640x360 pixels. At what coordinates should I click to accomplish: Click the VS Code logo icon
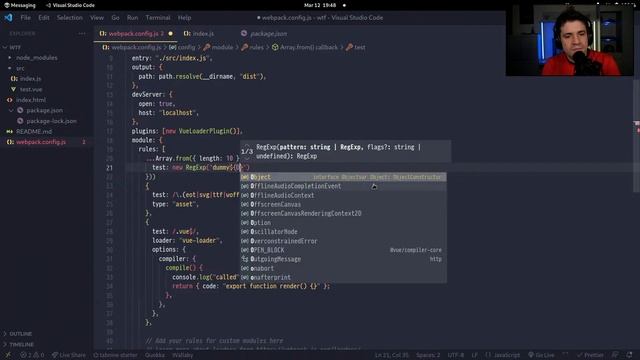click(9, 18)
